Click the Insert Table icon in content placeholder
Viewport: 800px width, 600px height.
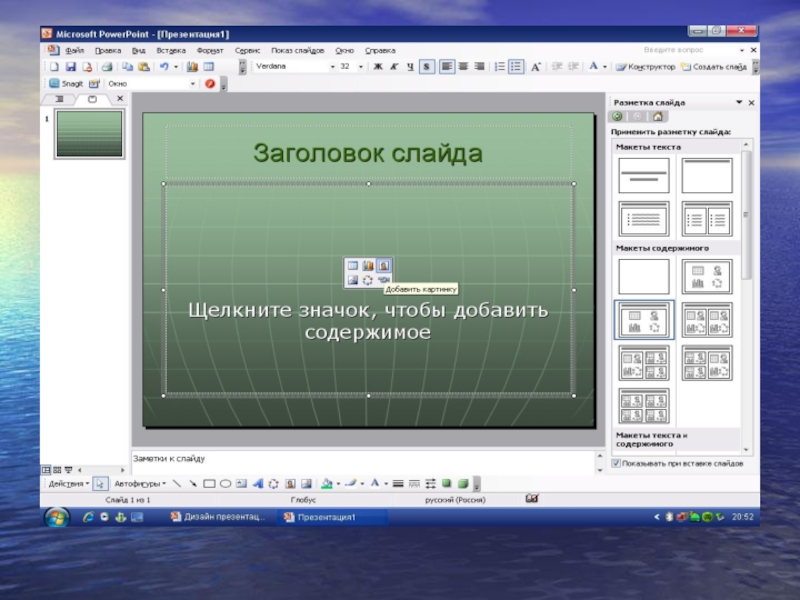tap(353, 265)
